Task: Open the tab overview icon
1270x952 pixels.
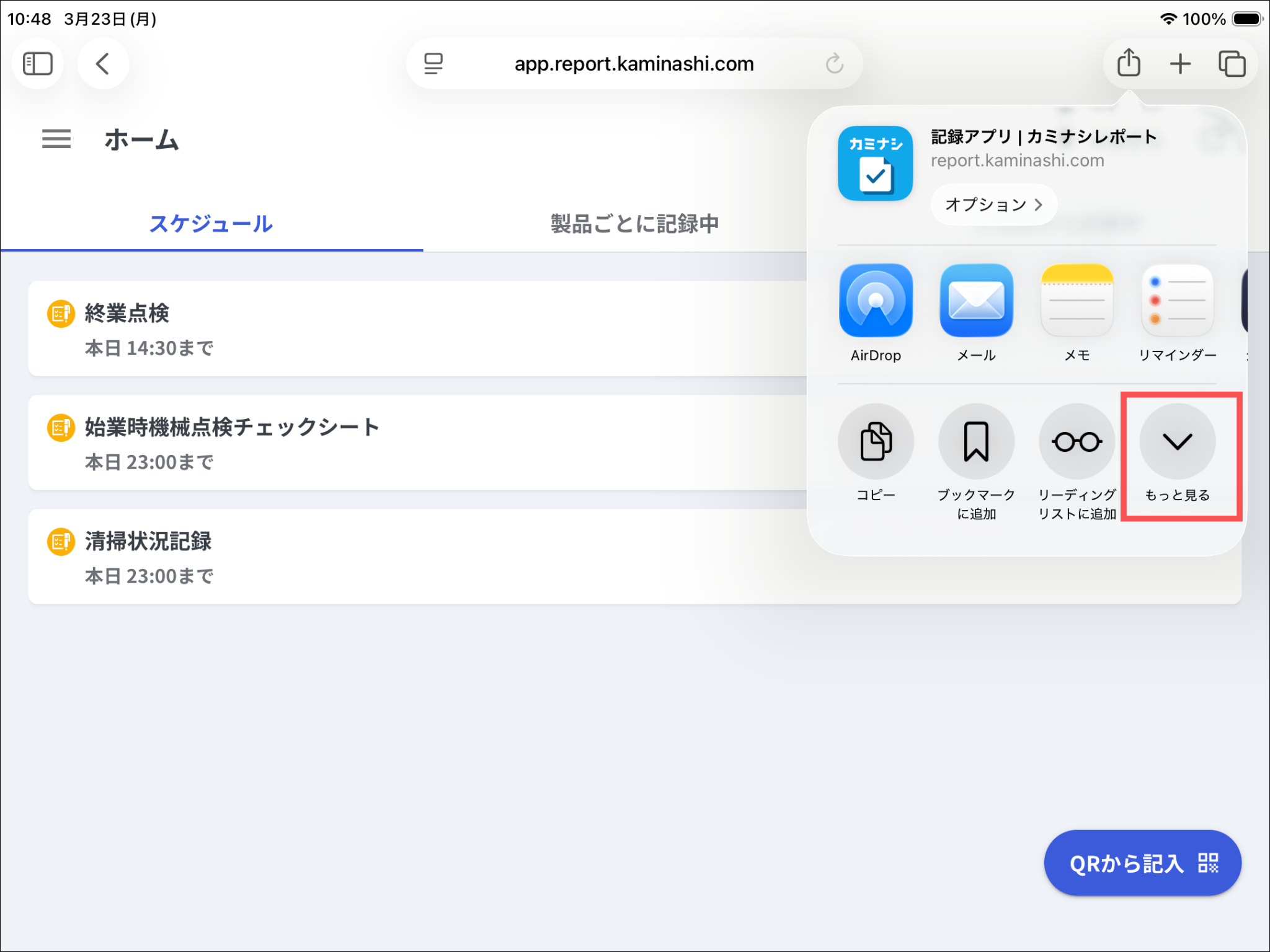Action: [1232, 63]
